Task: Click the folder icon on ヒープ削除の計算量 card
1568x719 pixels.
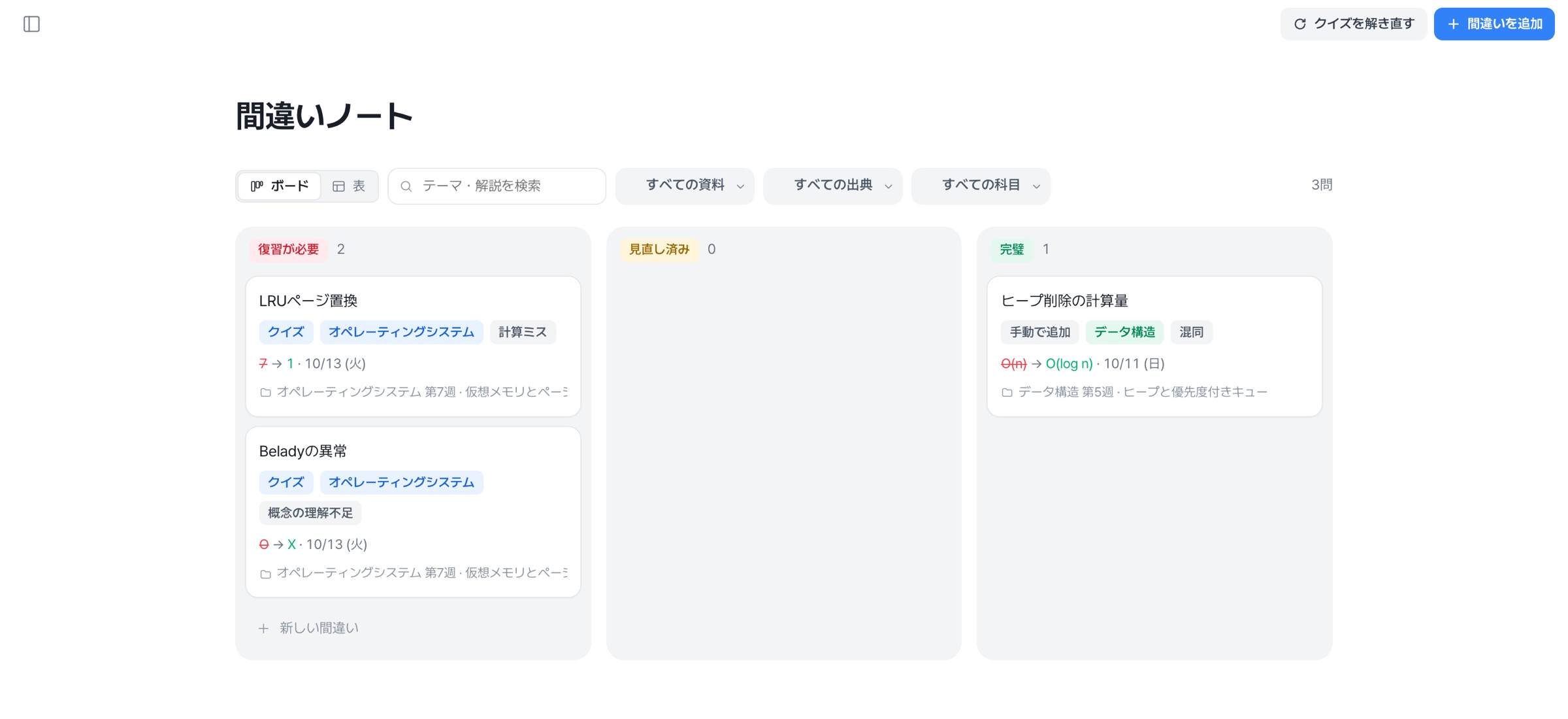Action: (x=1007, y=392)
